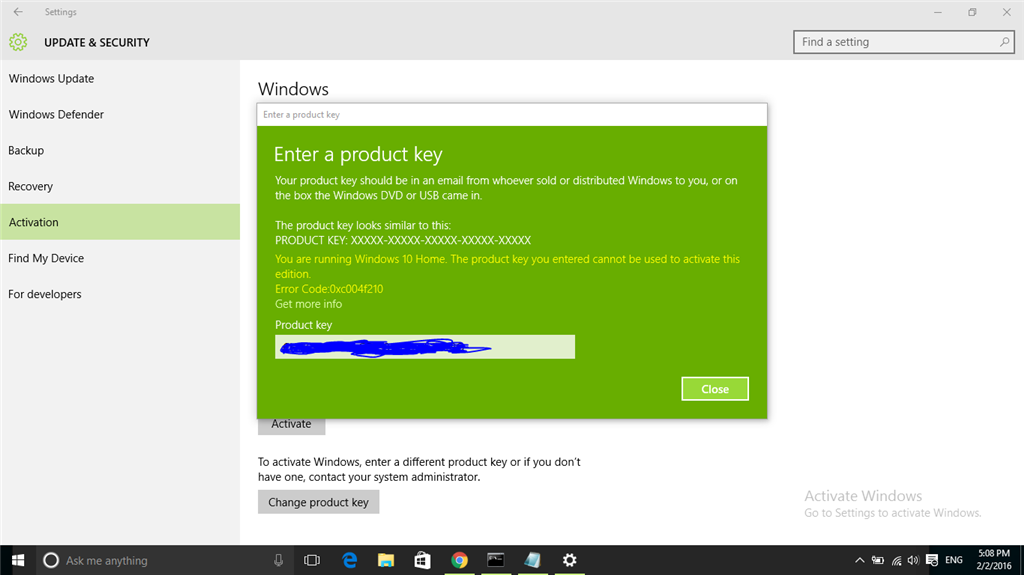Click the ENG language indicator
Viewport: 1024px width, 575px height.
tap(953, 560)
